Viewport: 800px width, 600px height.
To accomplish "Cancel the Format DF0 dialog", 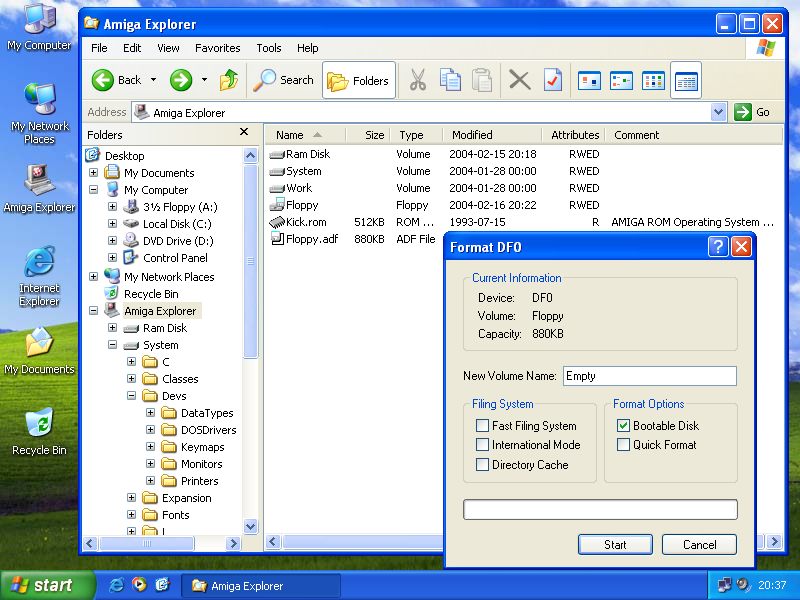I will pyautogui.click(x=699, y=544).
